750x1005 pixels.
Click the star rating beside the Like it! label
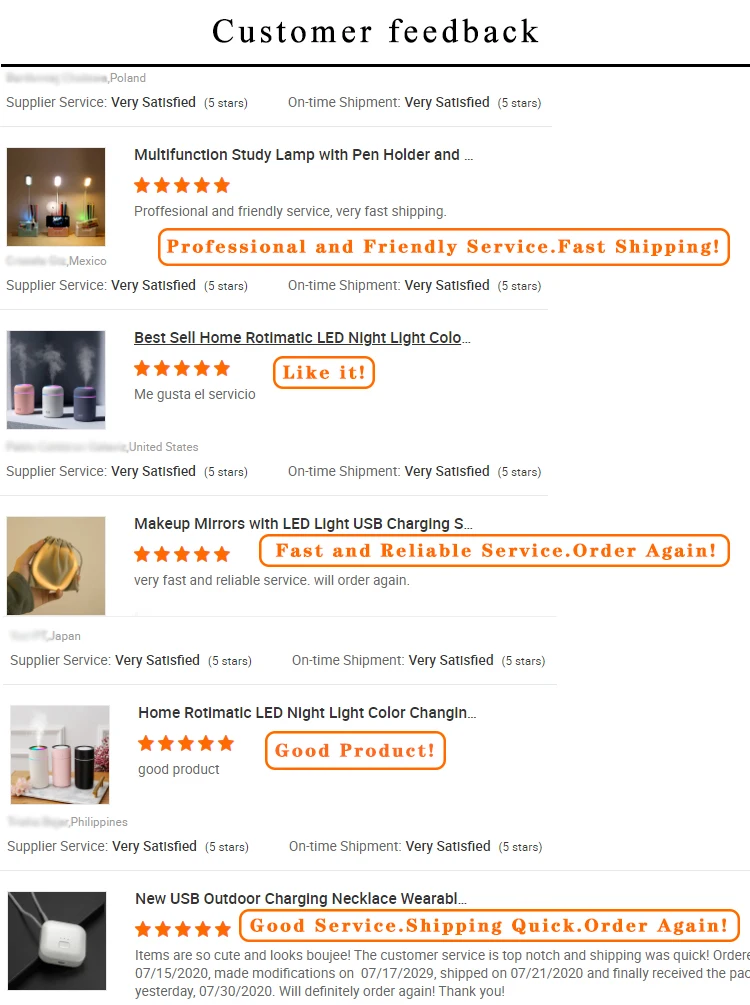pos(182,368)
